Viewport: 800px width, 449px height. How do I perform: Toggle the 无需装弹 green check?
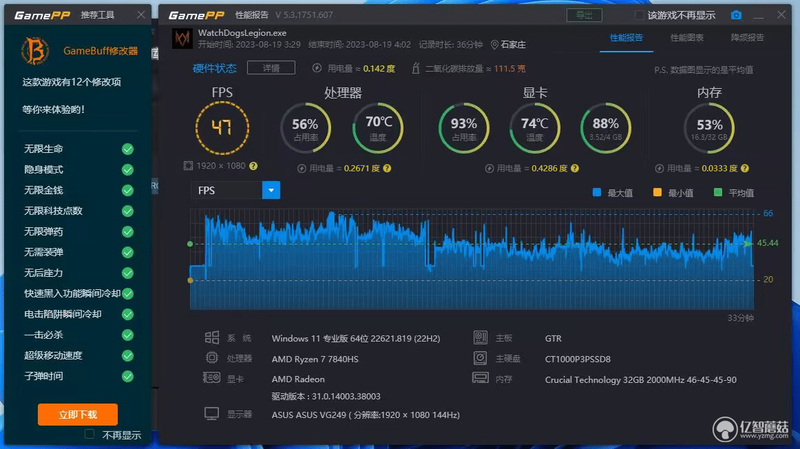pyautogui.click(x=128, y=253)
